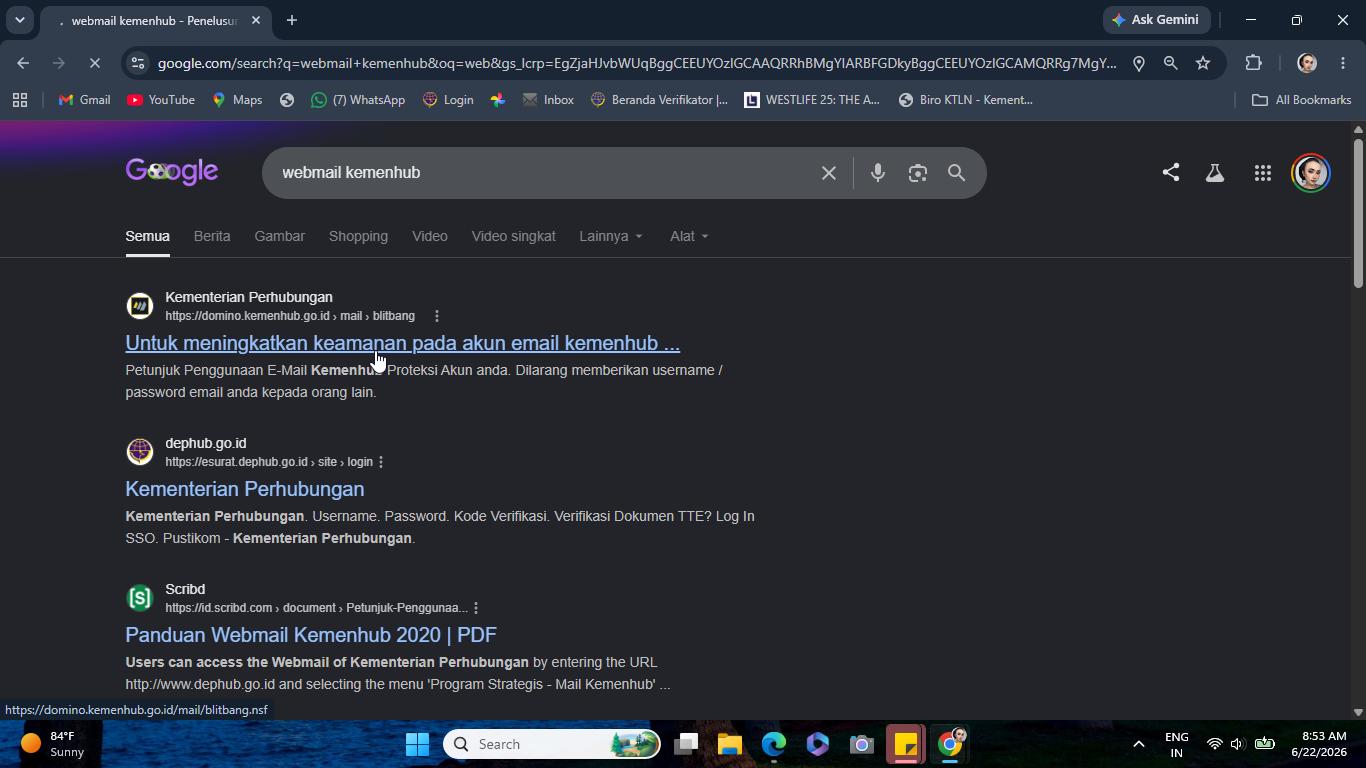This screenshot has height=768, width=1366.
Task: Switch to the Shopping tab
Action: [358, 236]
